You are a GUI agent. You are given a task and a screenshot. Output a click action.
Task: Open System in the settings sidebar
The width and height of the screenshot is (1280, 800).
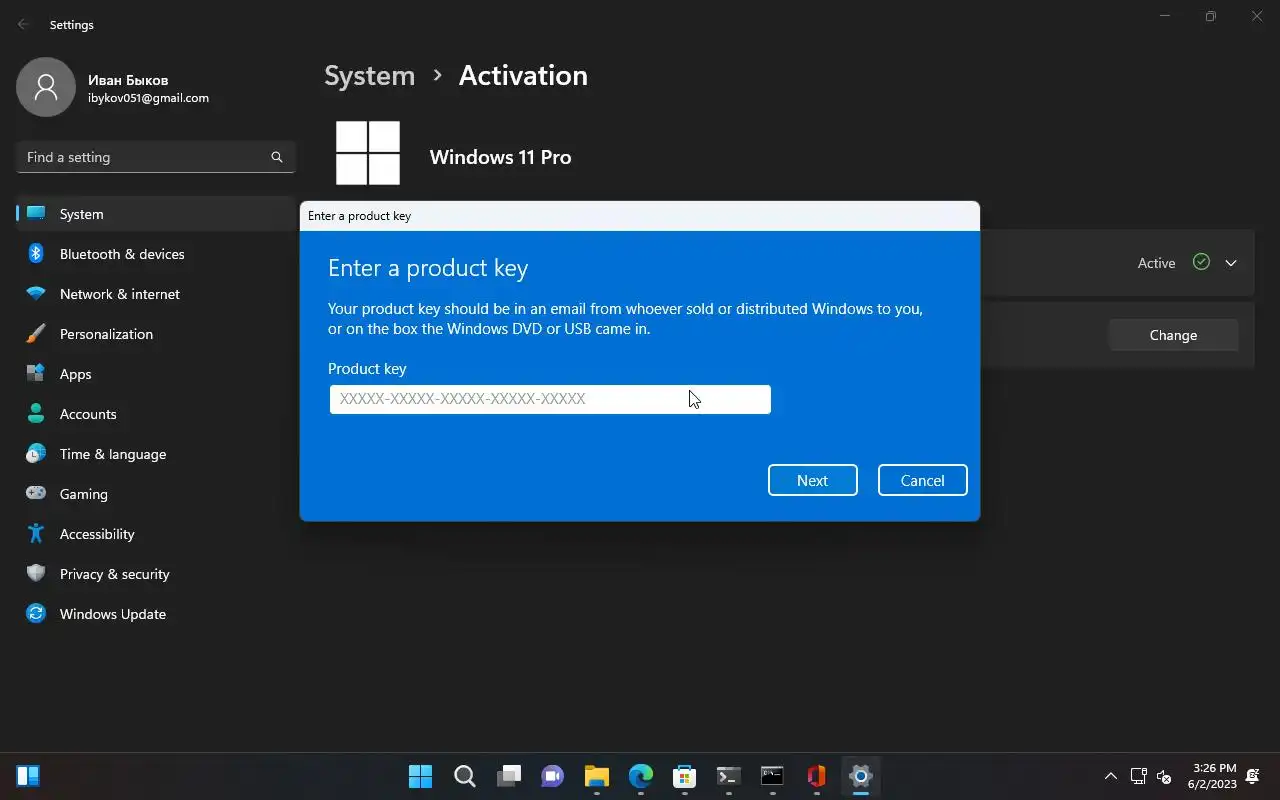click(x=156, y=214)
